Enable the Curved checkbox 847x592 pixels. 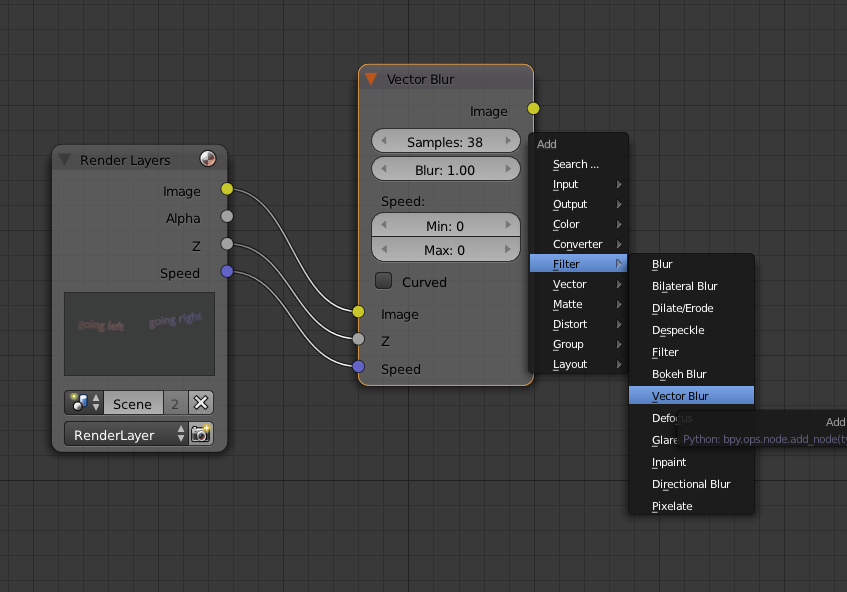tap(383, 281)
